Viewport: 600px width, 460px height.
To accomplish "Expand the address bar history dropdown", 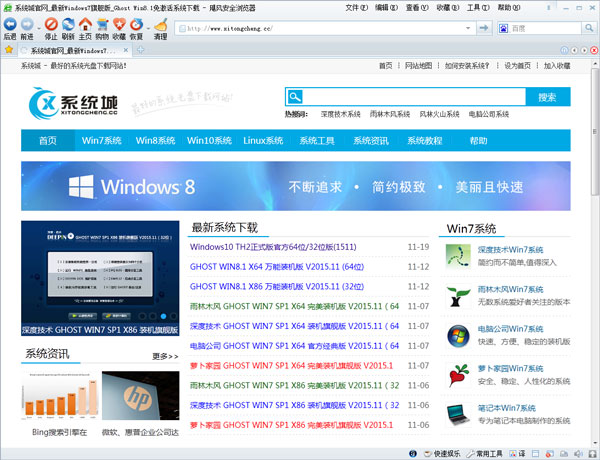I will pos(468,28).
